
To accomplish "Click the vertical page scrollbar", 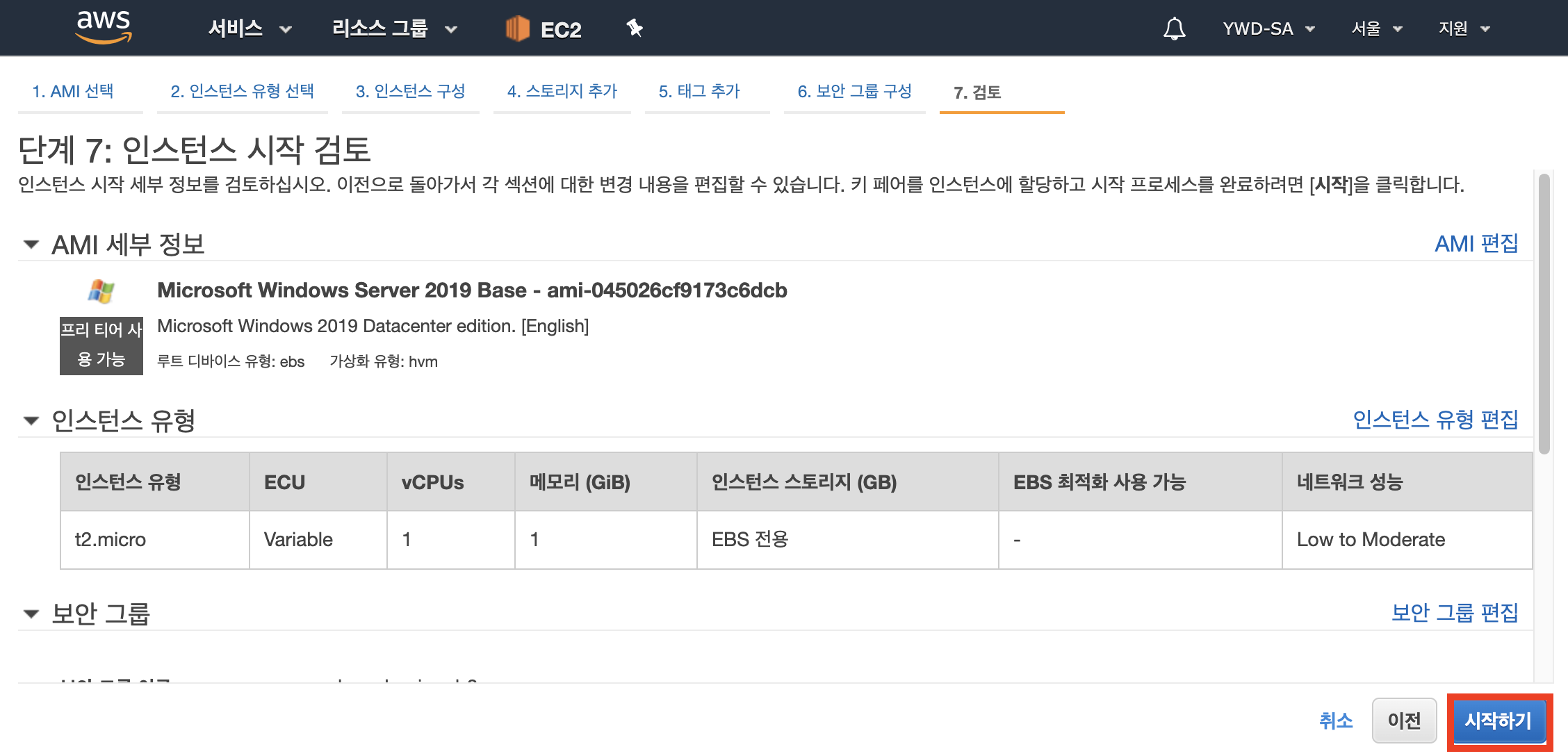I will 1544,313.
